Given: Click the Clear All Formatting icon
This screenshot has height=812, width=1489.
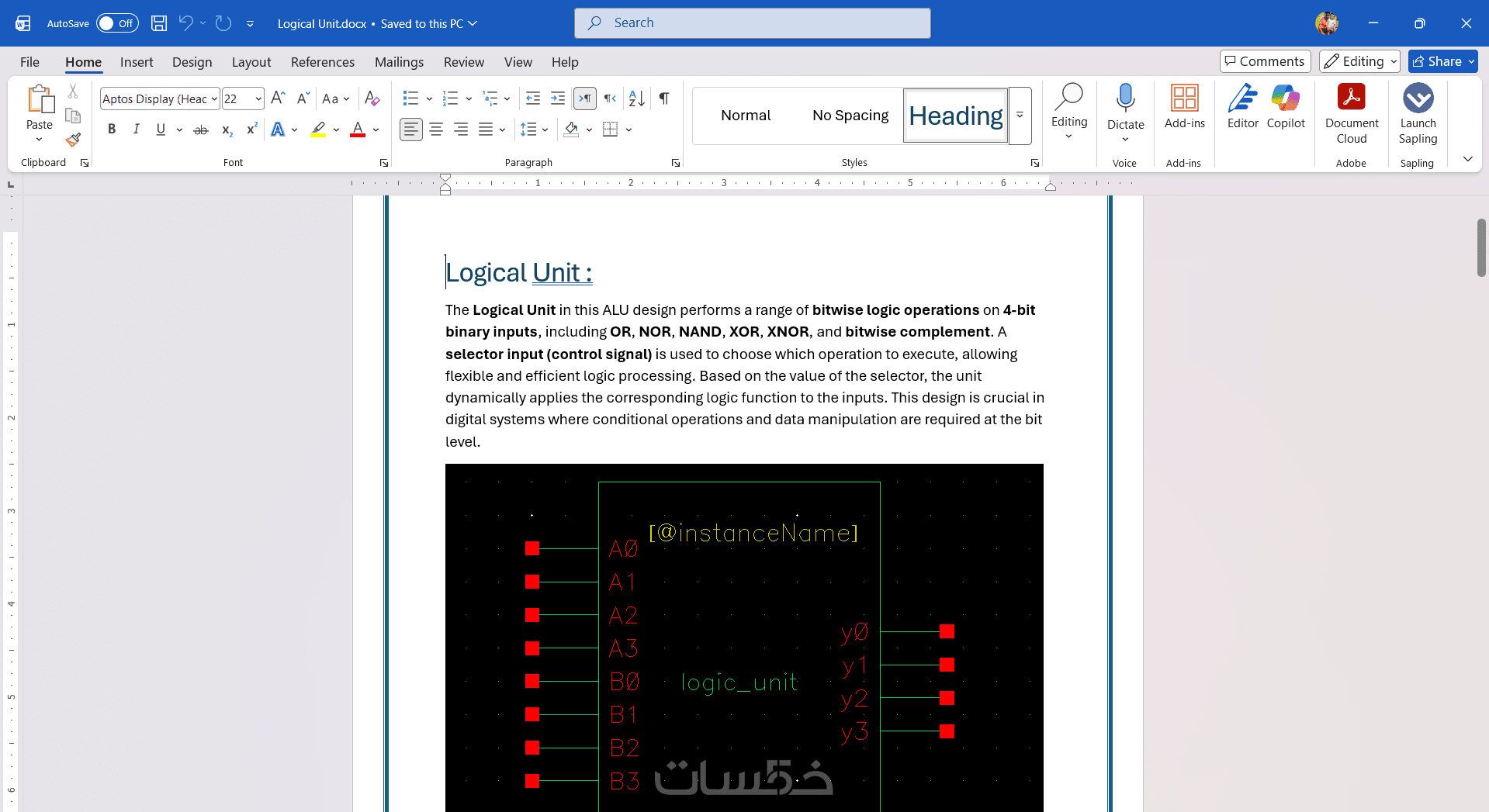Looking at the screenshot, I should (x=372, y=98).
